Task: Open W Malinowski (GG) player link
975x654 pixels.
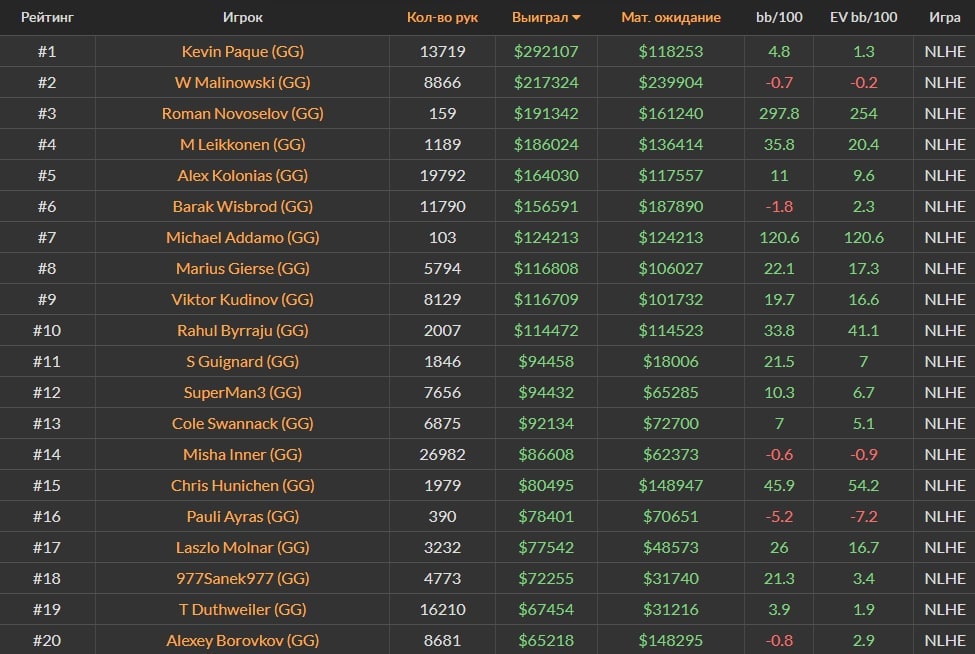Action: (243, 82)
